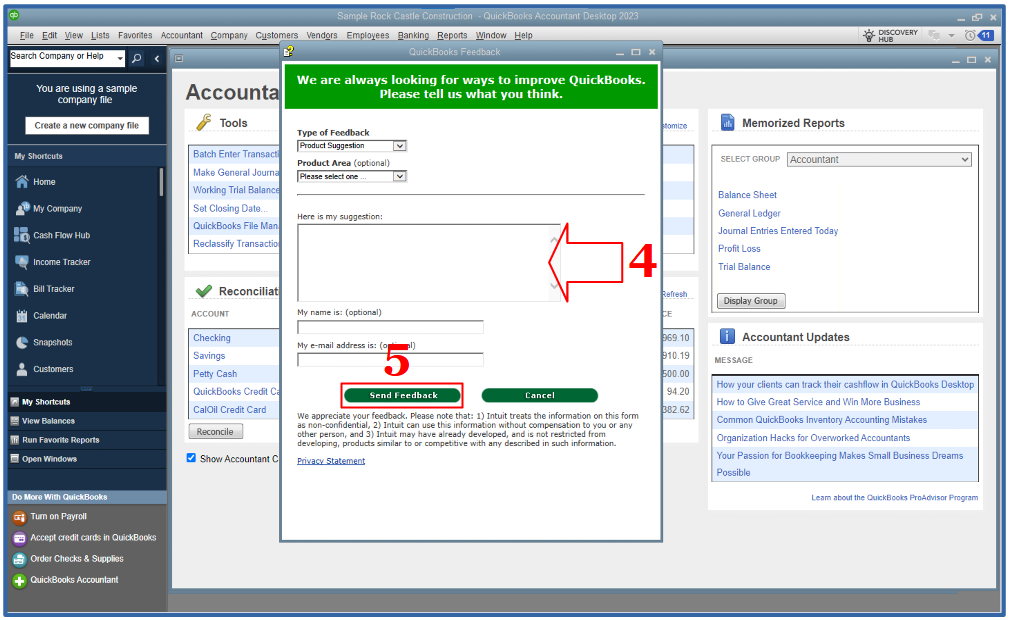Viewport: 1009px width, 620px height.
Task: Click Create a new company file
Action: pos(87,126)
